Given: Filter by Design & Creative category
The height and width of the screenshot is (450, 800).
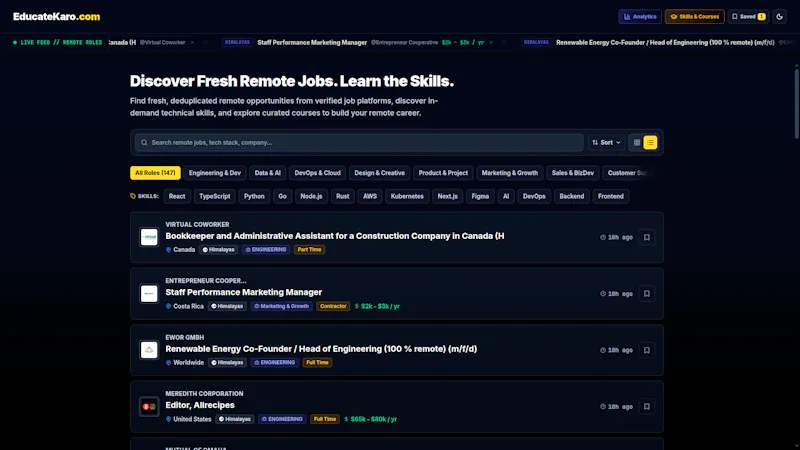Looking at the screenshot, I should [380, 173].
